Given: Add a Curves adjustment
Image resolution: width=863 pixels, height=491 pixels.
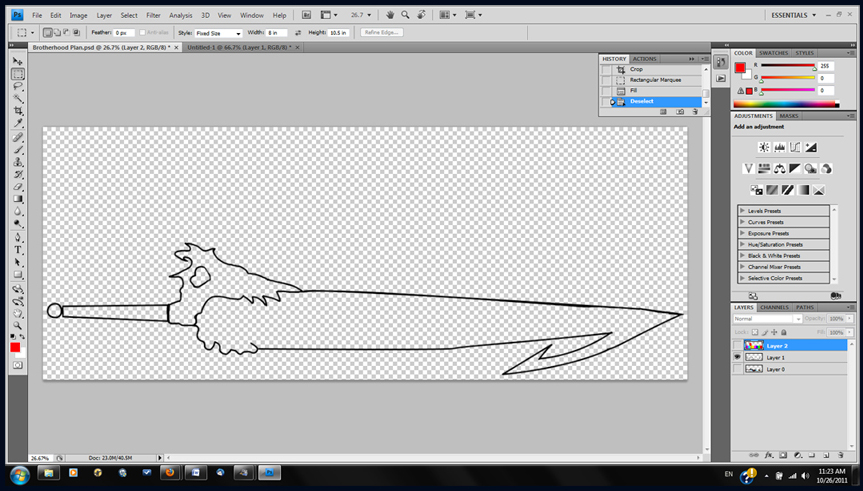Looking at the screenshot, I should pyautogui.click(x=795, y=147).
